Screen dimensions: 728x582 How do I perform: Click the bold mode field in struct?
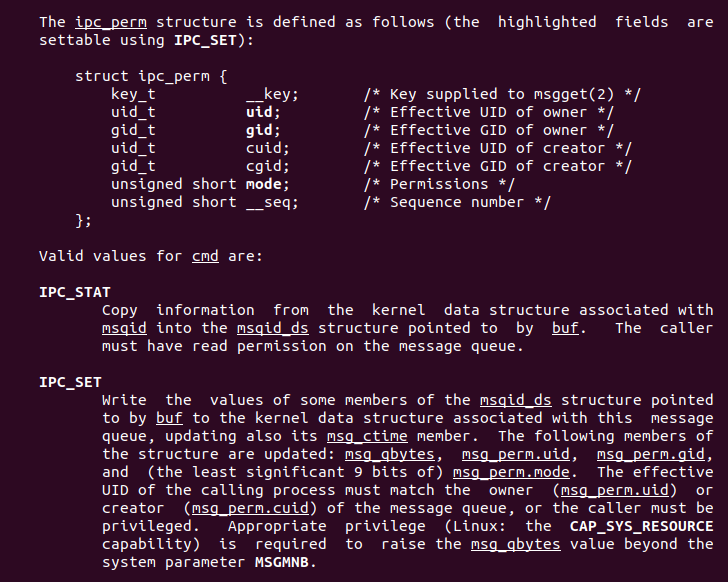264,184
